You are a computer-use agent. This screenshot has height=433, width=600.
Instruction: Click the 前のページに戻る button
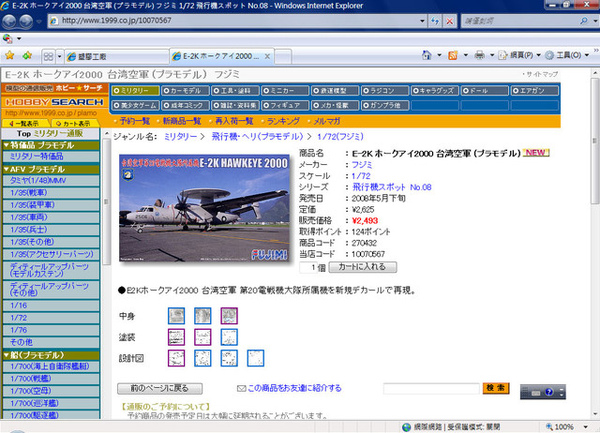pyautogui.click(x=160, y=389)
